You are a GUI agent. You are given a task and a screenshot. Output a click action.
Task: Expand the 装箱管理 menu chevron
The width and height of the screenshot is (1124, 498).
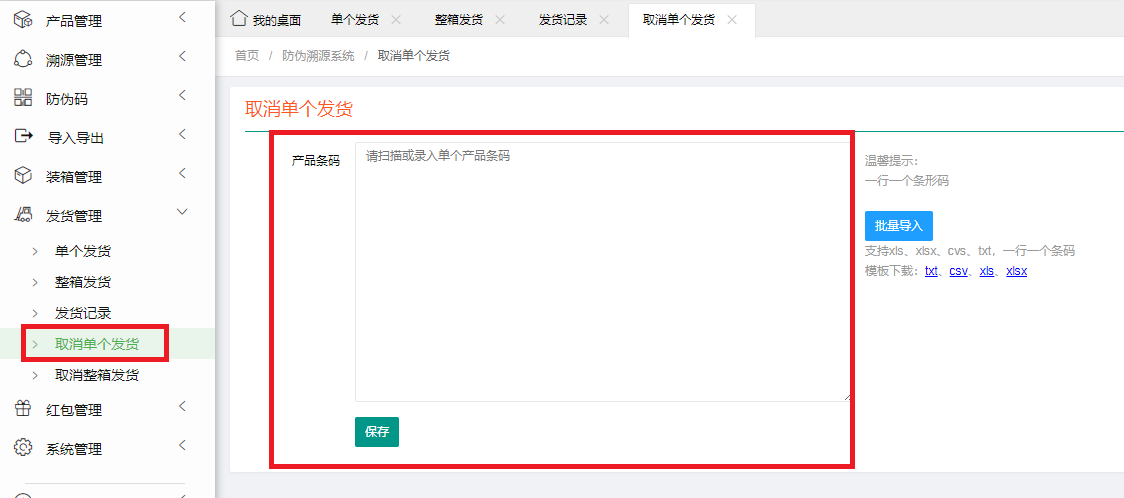(182, 173)
